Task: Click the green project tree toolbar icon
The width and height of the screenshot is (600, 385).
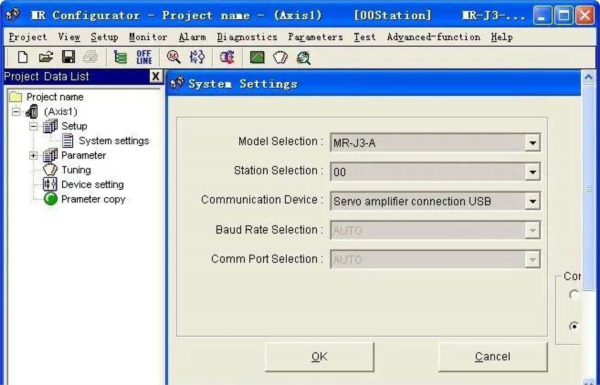Action: tap(120, 57)
